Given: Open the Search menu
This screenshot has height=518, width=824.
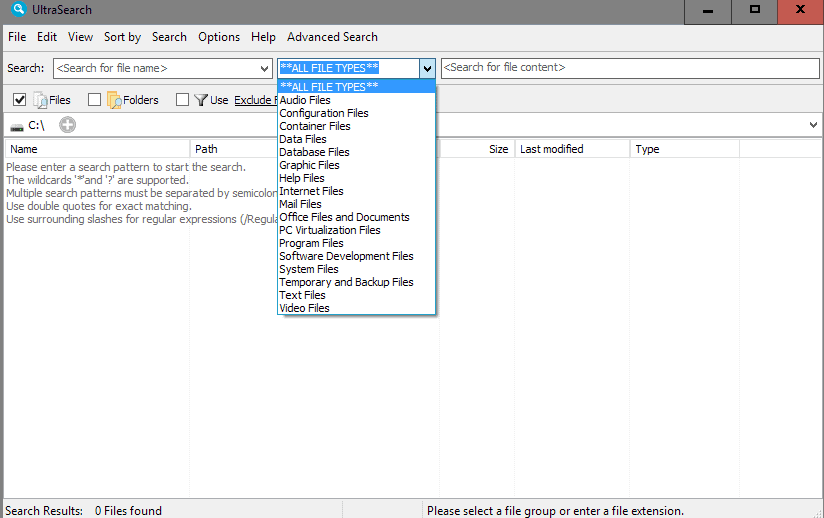Looking at the screenshot, I should coord(169,37).
